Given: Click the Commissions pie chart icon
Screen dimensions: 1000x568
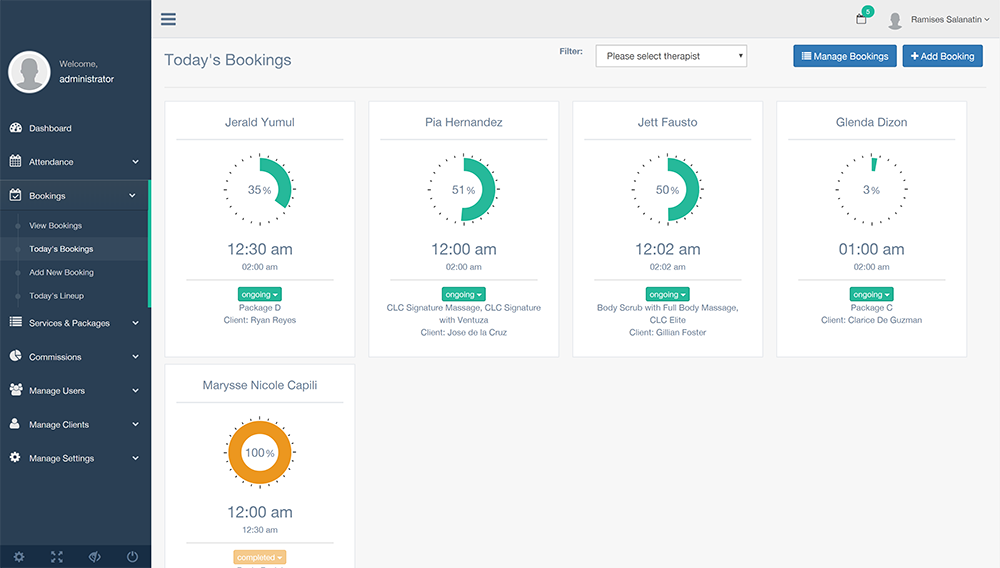Looking at the screenshot, I should 16,357.
